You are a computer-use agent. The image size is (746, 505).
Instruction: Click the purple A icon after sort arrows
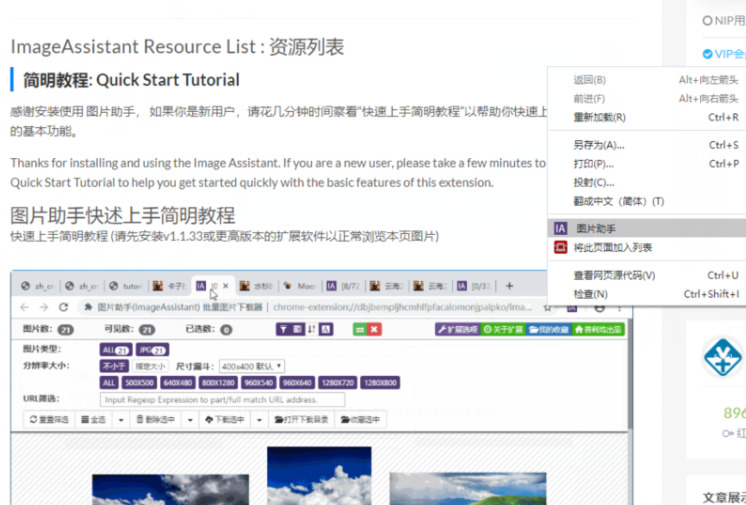pyautogui.click(x=325, y=329)
